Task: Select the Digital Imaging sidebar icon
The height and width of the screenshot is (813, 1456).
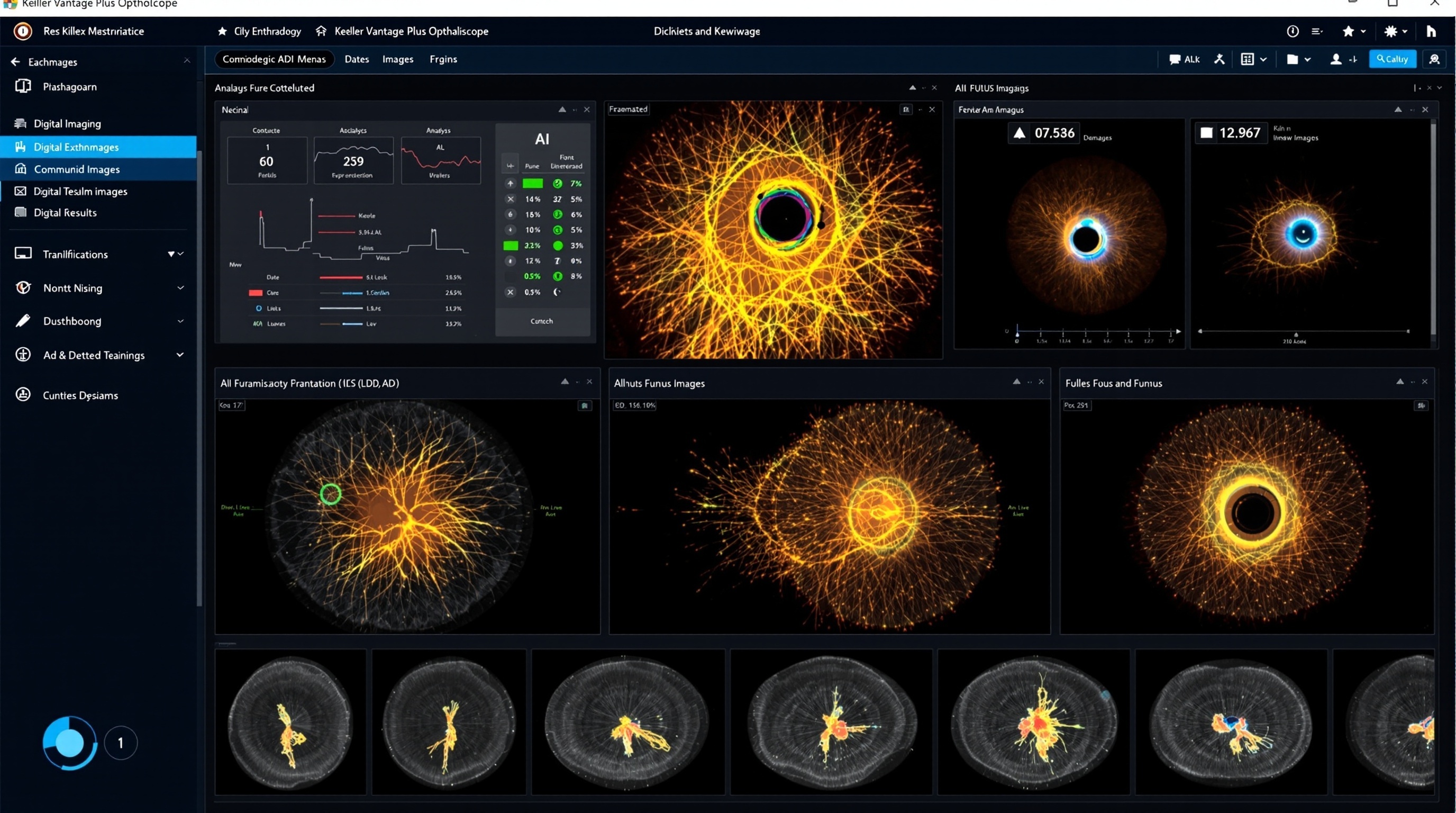Action: [x=21, y=123]
